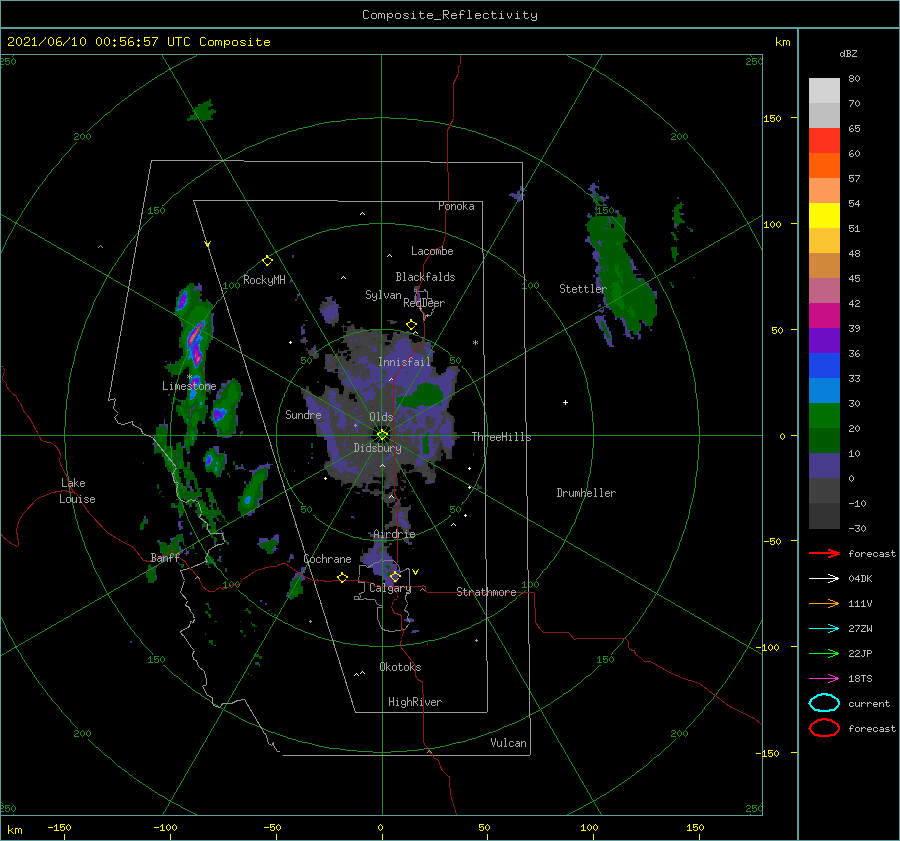Select the orange 111V arrow icon
900x841 pixels.
point(824,603)
